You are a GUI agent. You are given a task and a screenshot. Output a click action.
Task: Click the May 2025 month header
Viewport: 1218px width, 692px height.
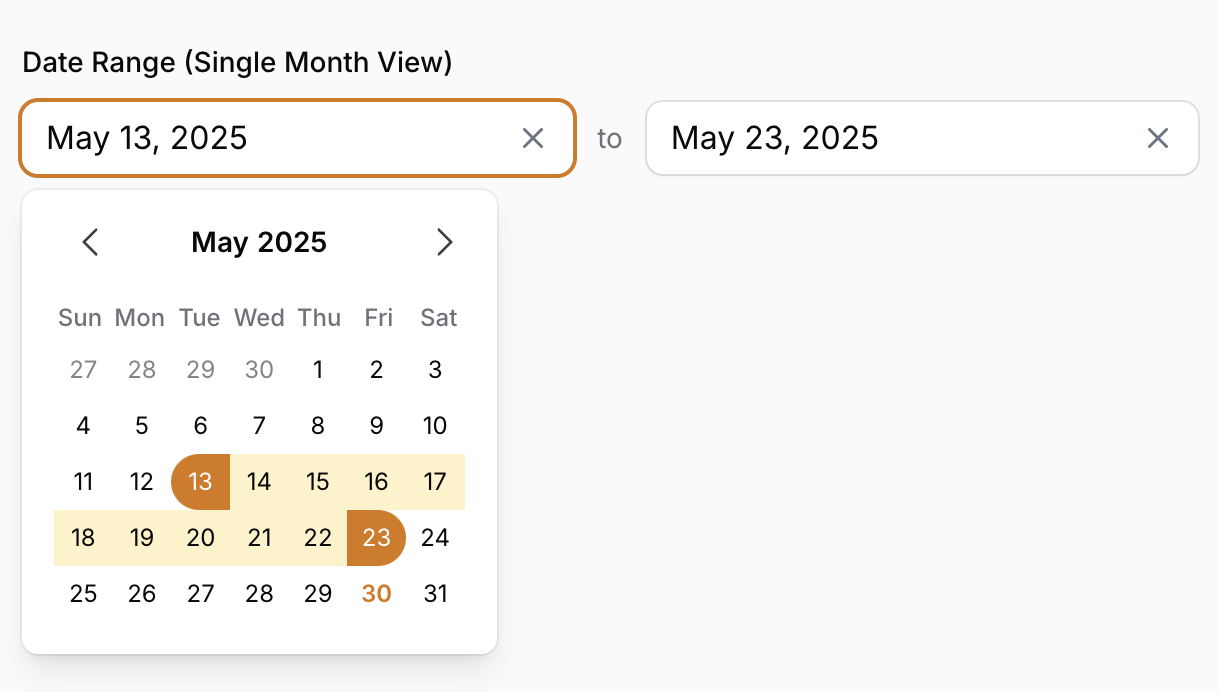[258, 242]
